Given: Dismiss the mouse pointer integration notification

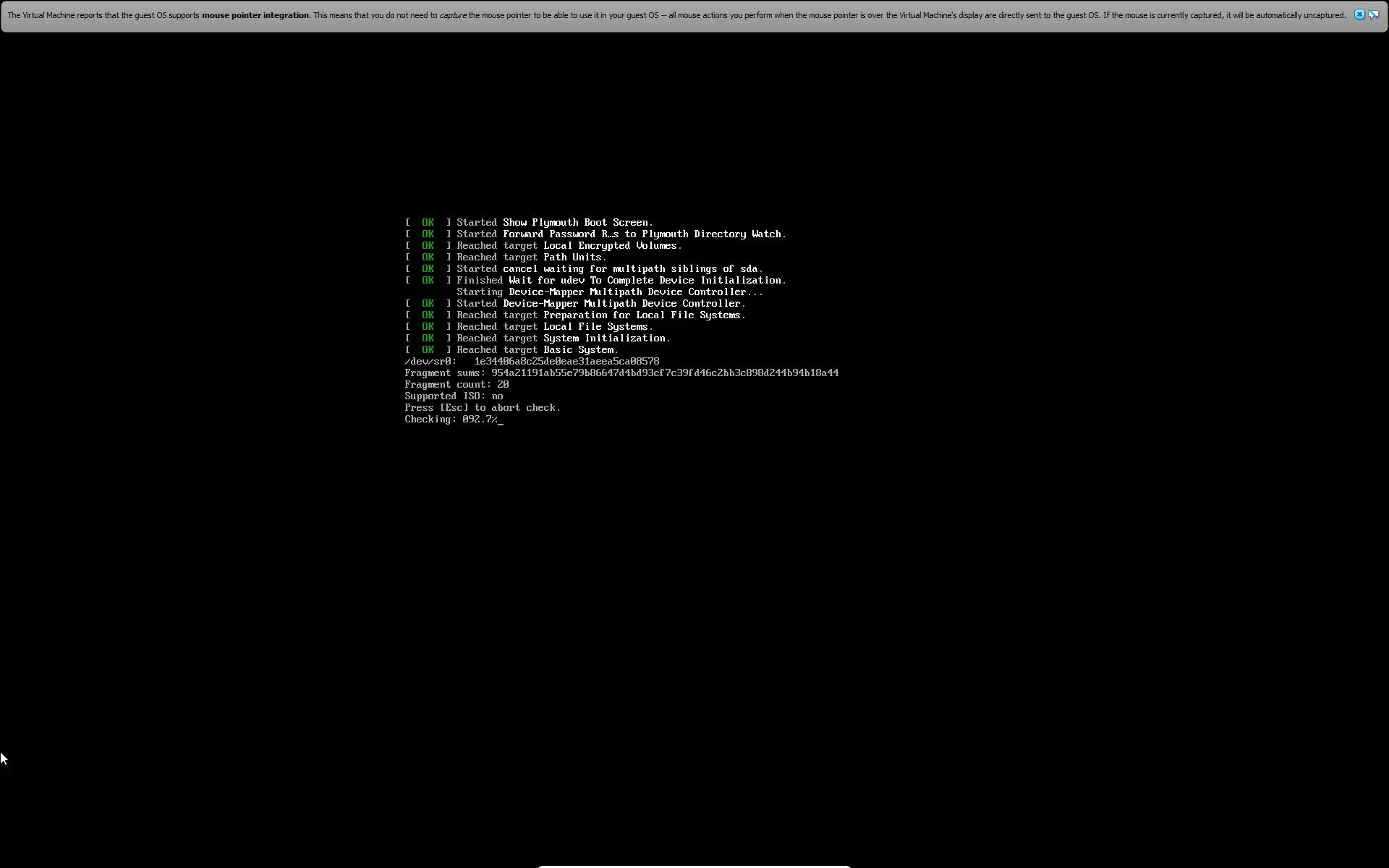Looking at the screenshot, I should [x=1359, y=14].
